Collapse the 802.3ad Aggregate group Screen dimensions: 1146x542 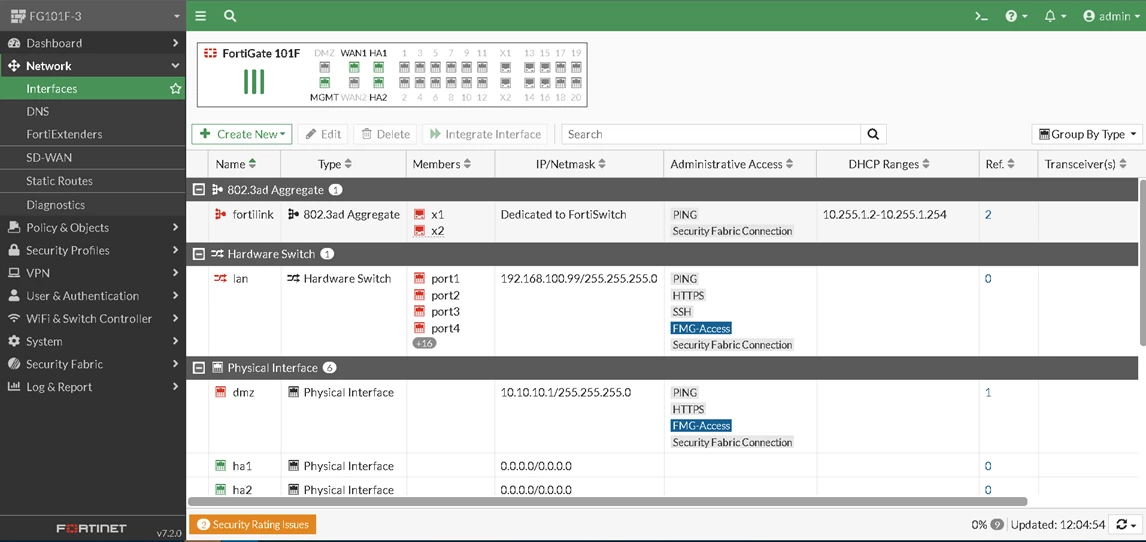[x=197, y=190]
